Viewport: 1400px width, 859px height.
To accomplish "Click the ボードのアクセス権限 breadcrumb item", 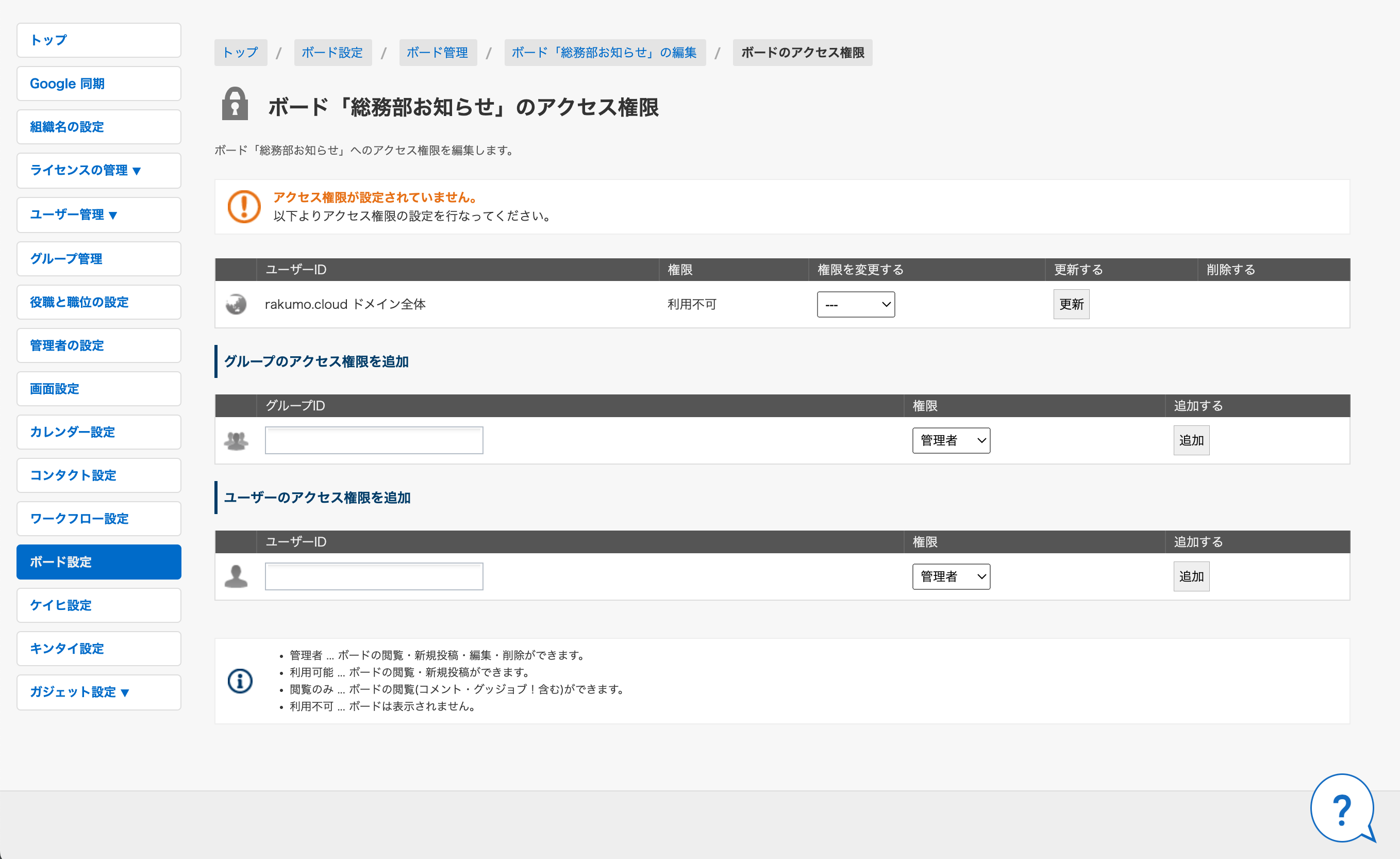I will (x=802, y=52).
